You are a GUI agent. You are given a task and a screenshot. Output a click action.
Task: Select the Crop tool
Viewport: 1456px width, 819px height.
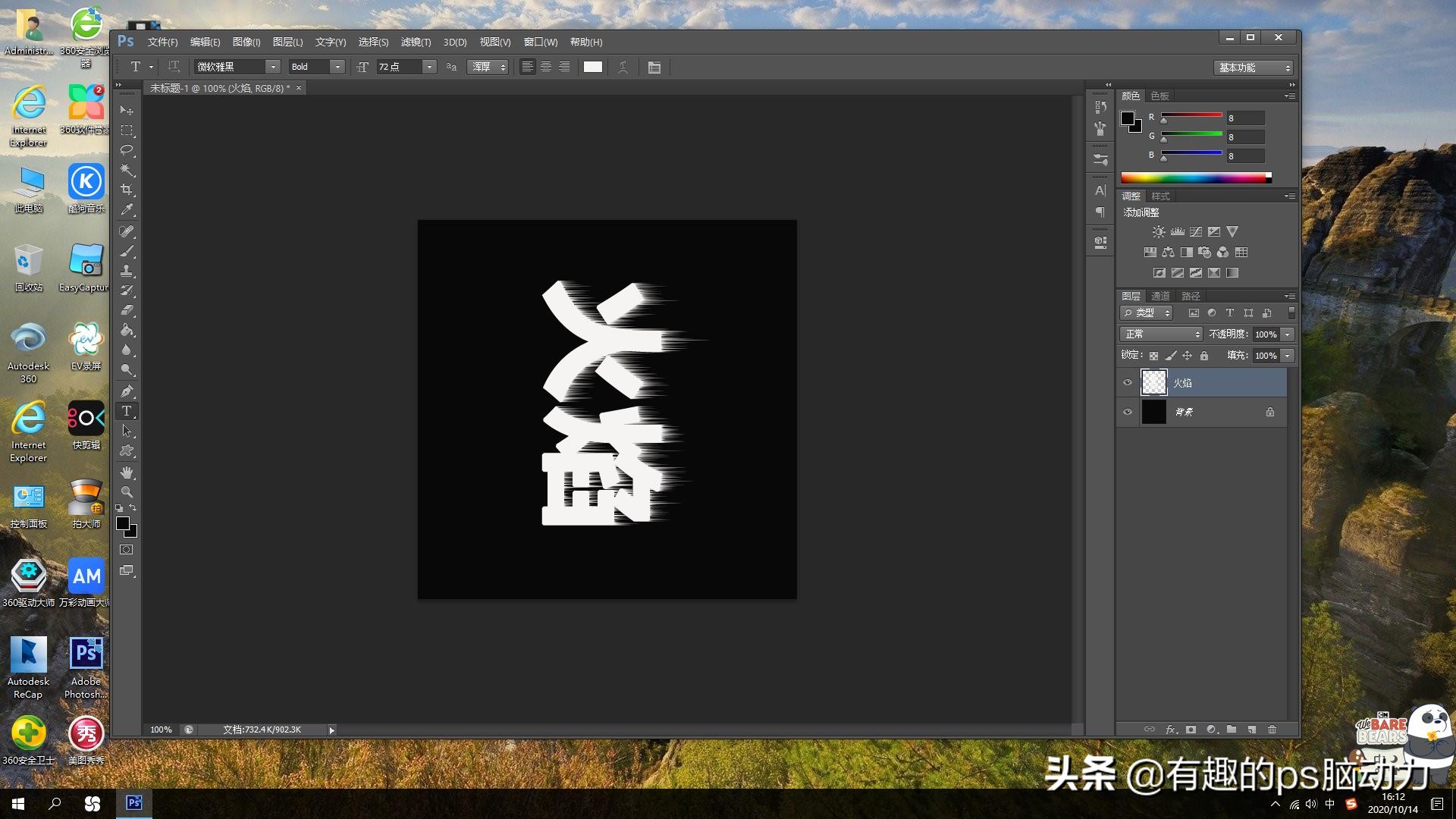coord(127,190)
